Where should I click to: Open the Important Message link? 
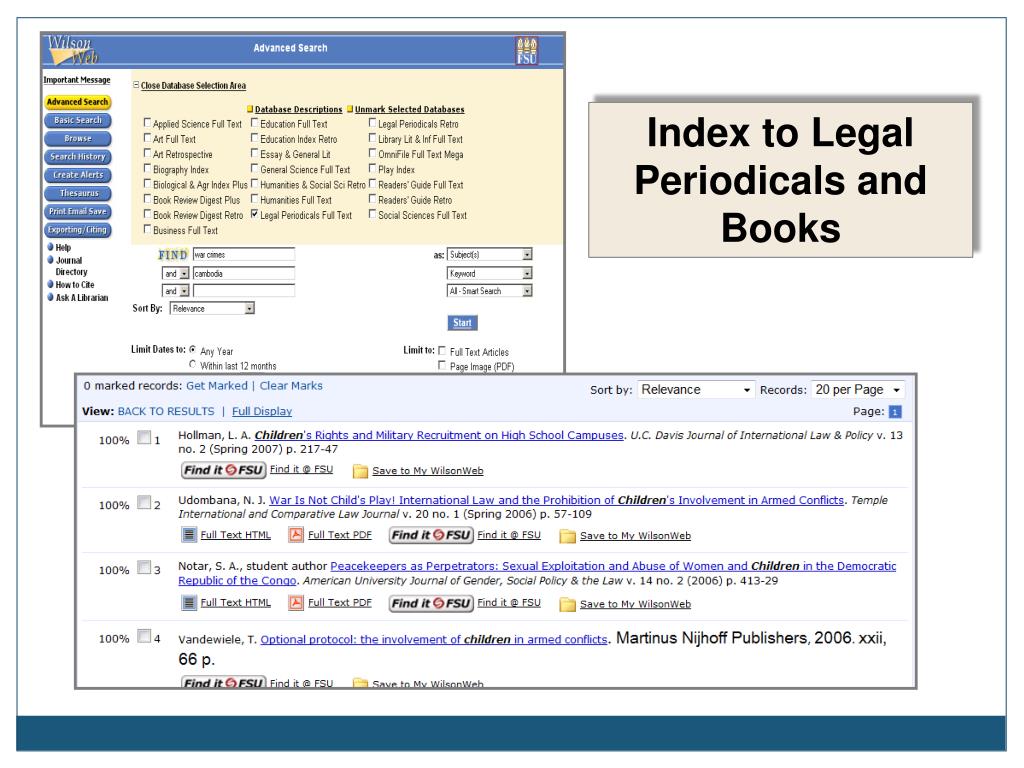77,80
